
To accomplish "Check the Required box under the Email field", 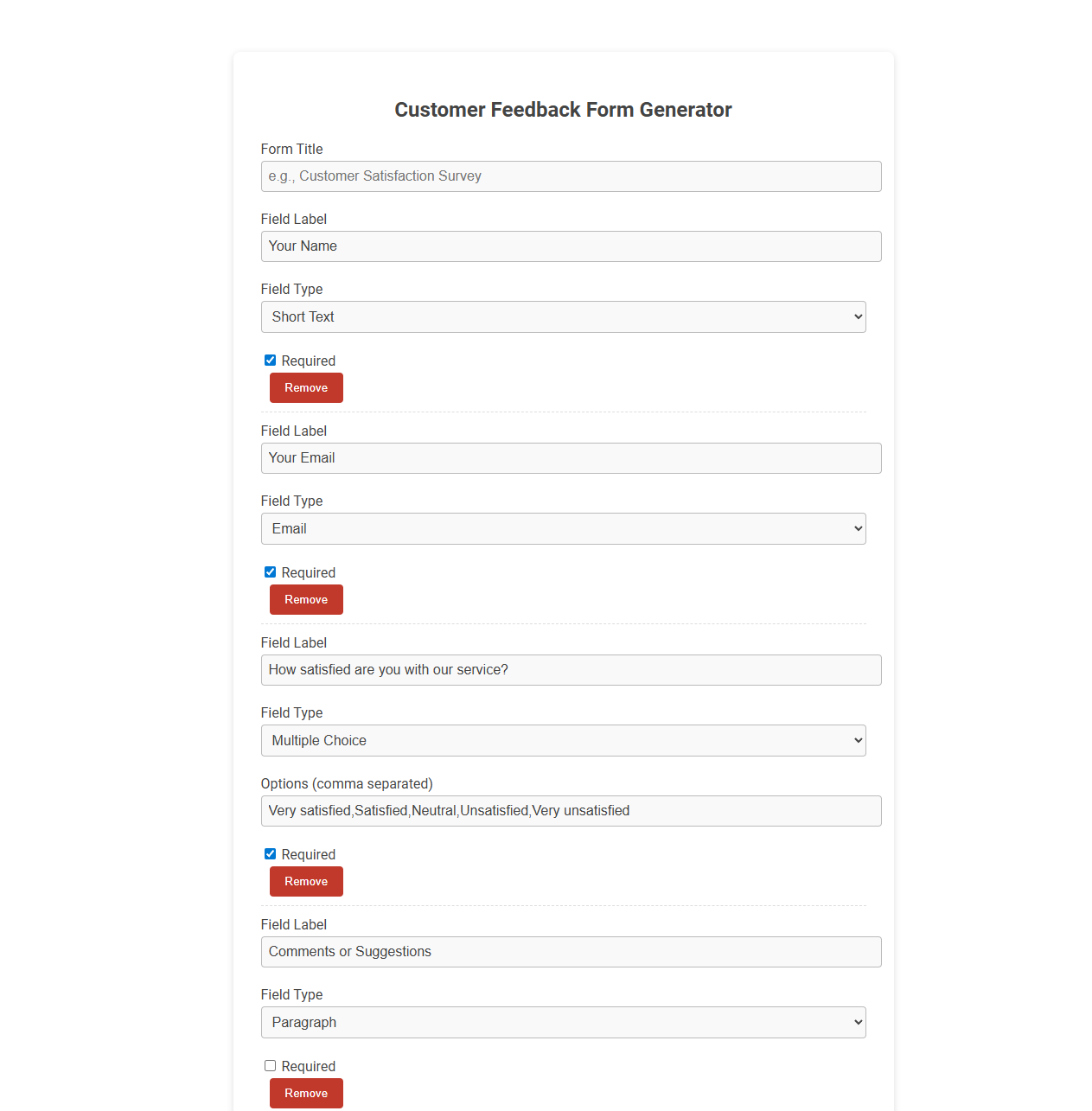I will (x=270, y=571).
